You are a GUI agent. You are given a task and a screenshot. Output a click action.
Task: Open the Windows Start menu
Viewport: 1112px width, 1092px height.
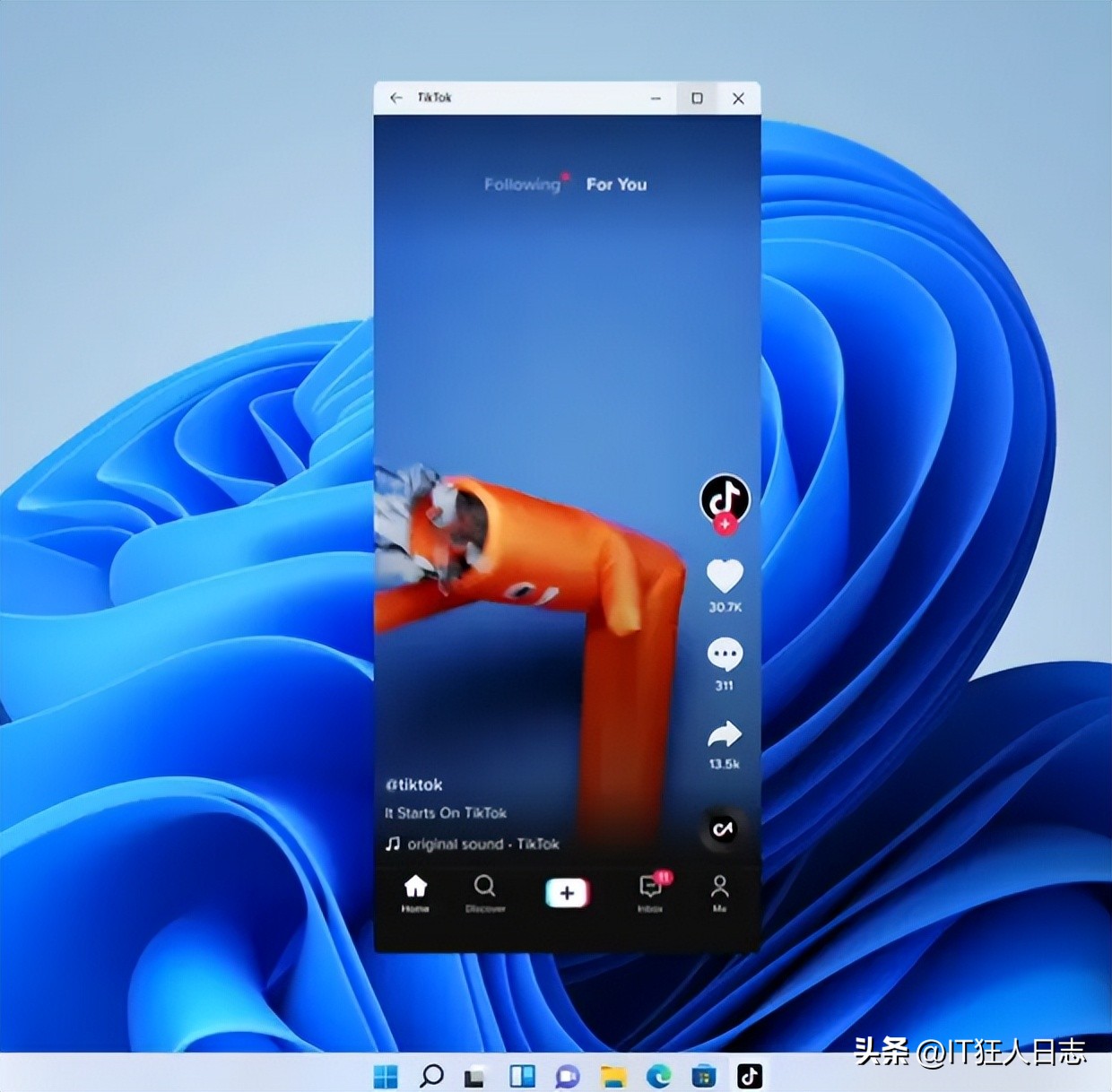click(x=386, y=1075)
